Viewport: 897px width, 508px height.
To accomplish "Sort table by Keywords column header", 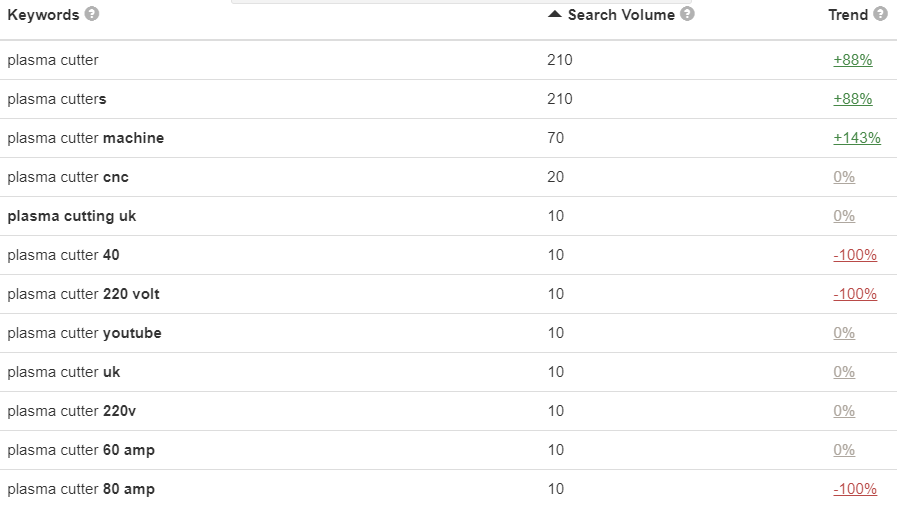I will click(x=43, y=15).
